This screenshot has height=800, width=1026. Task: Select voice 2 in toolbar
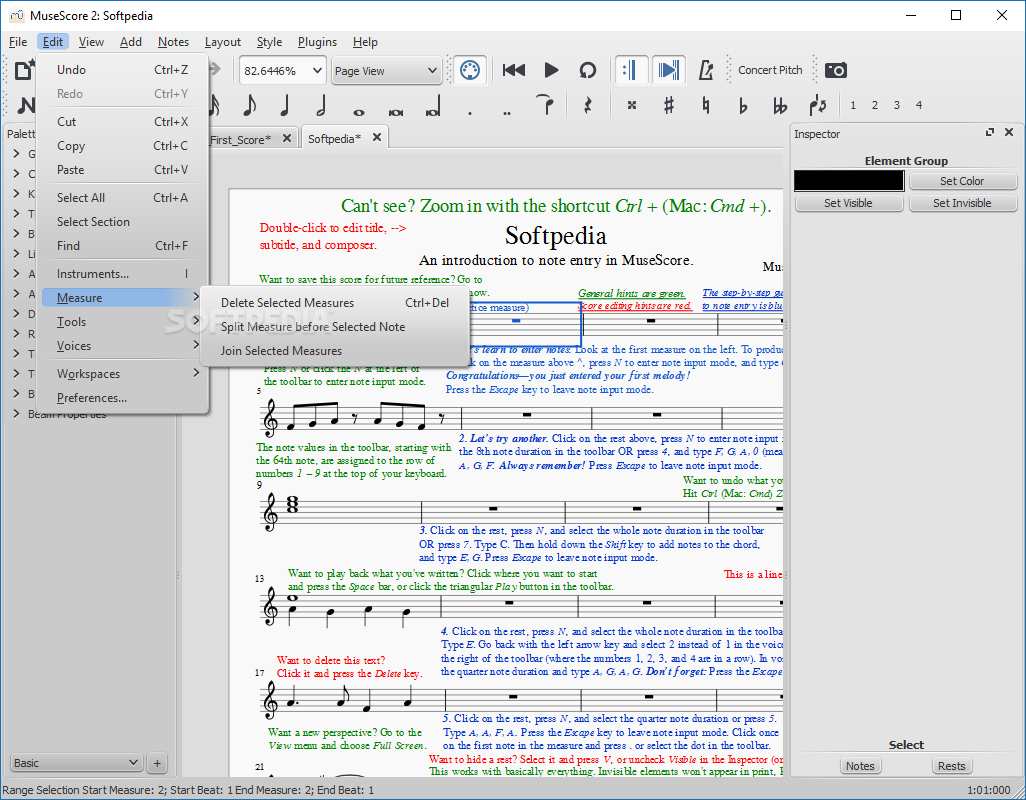pyautogui.click(x=875, y=105)
